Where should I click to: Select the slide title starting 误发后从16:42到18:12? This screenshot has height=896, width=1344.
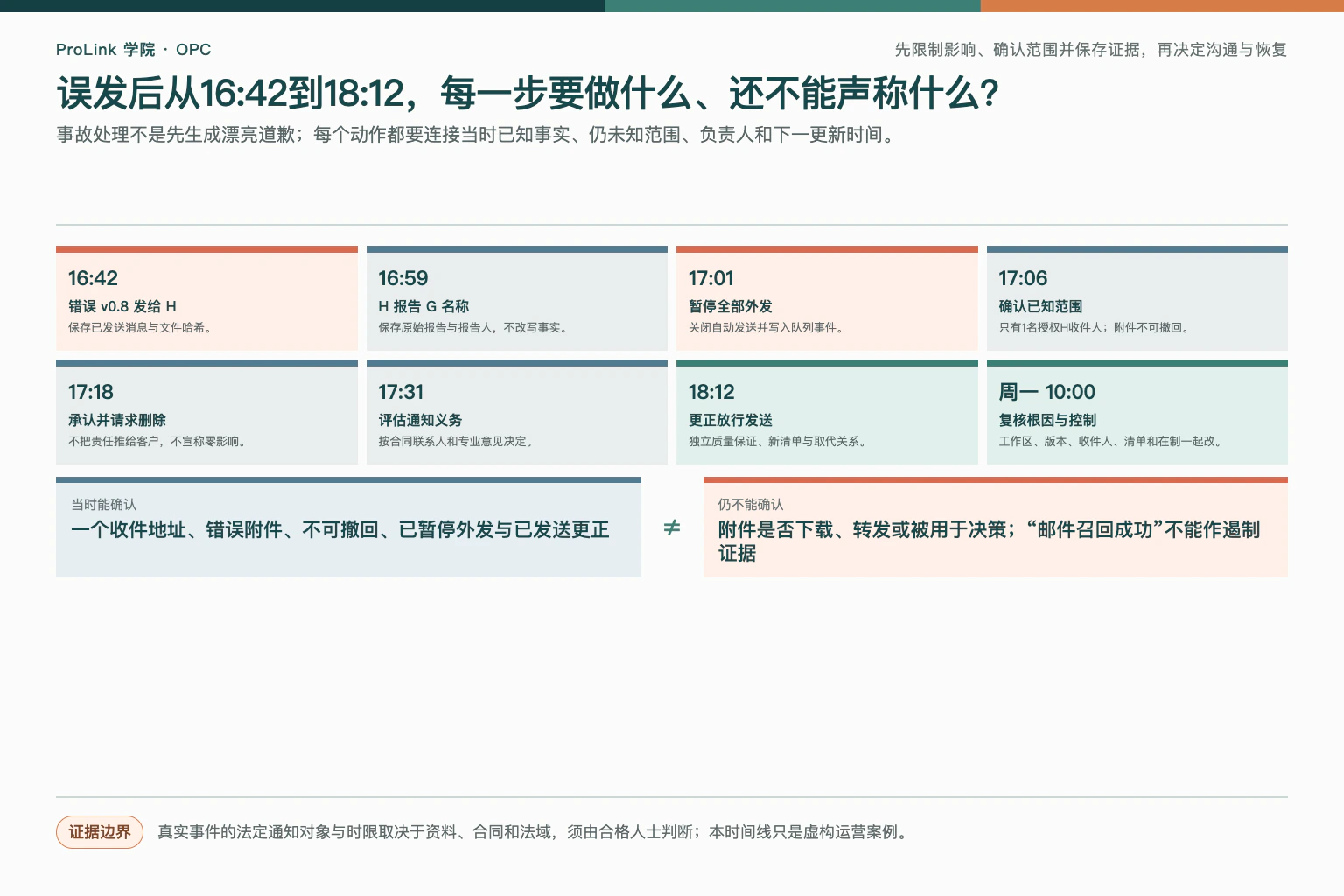(528, 94)
